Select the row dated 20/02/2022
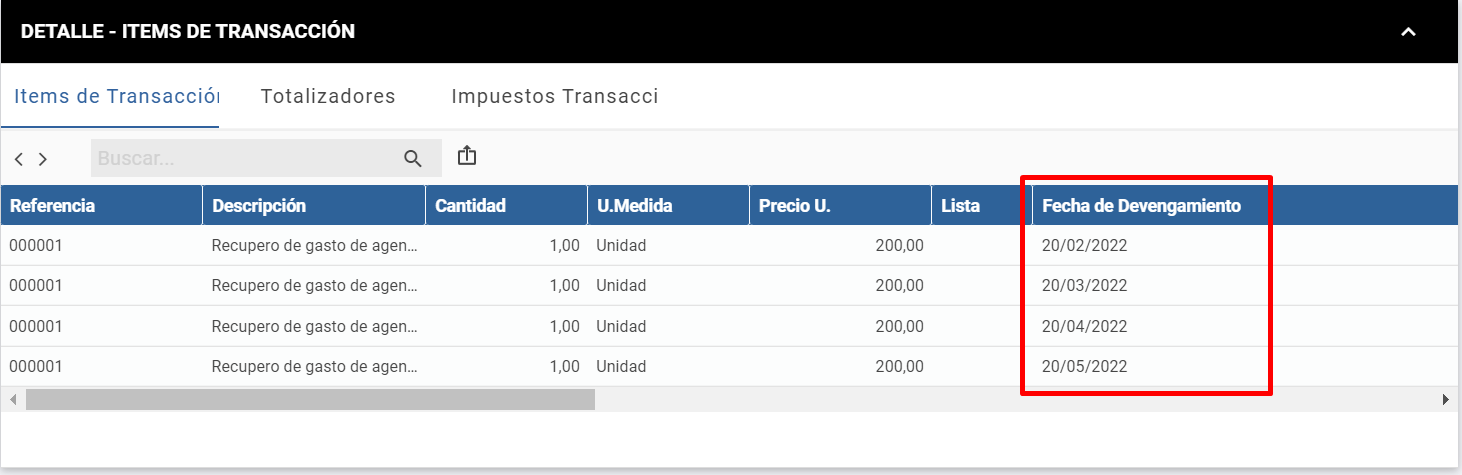 click(x=728, y=245)
